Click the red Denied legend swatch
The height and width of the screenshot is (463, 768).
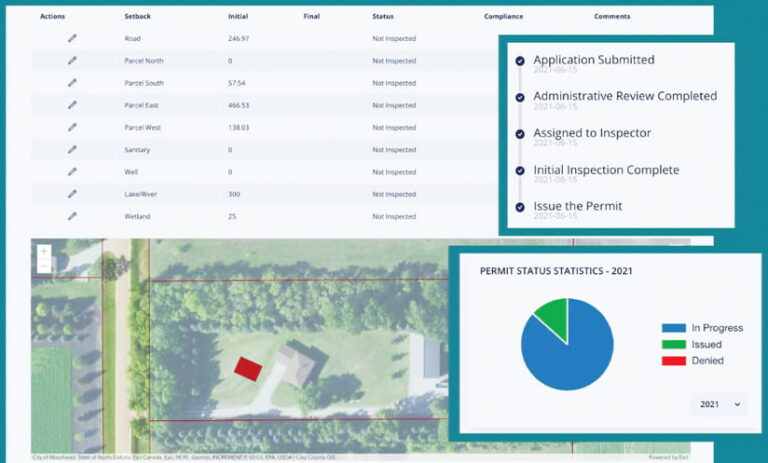click(x=673, y=361)
